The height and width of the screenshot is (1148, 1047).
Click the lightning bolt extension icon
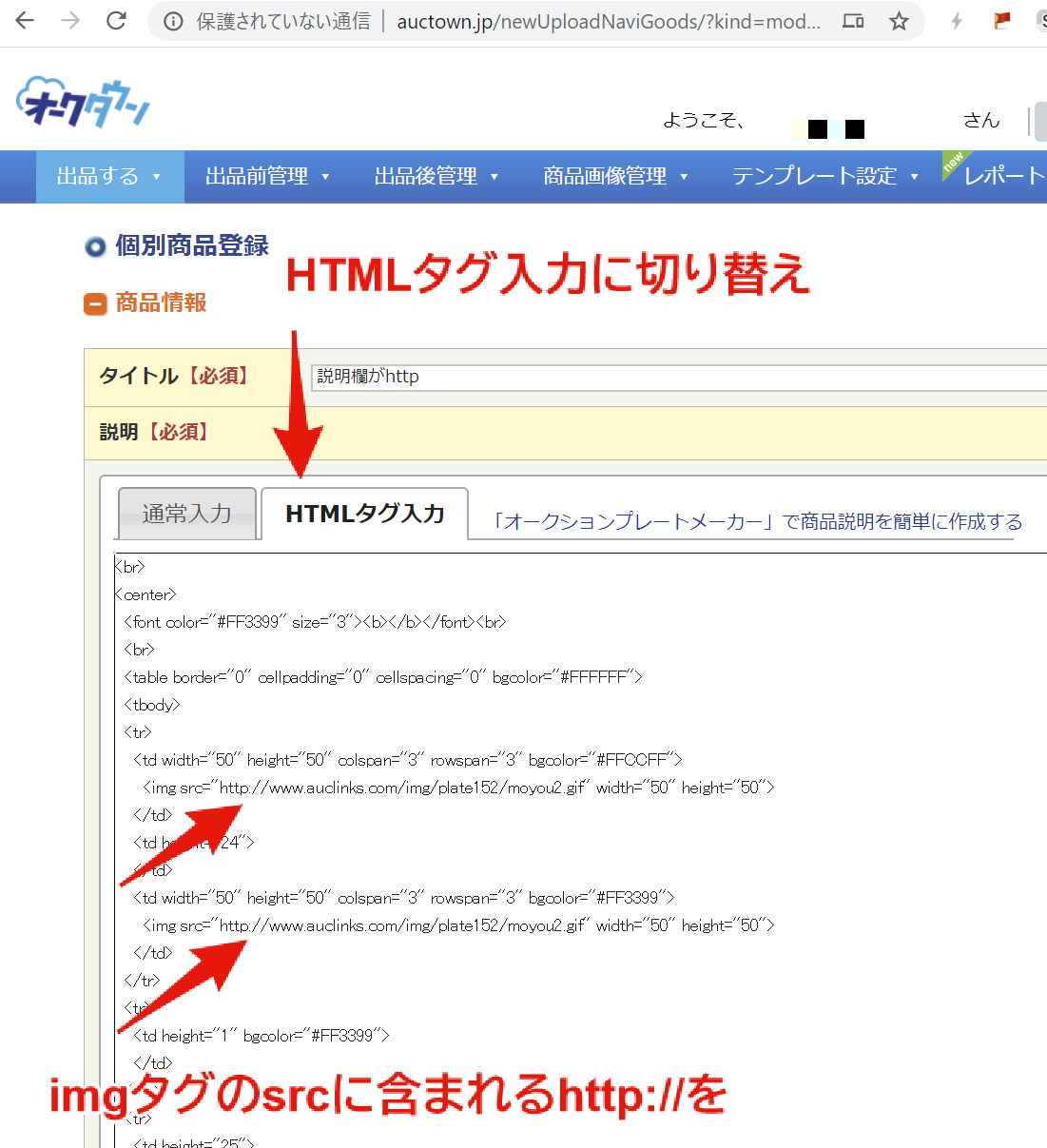pos(957,21)
